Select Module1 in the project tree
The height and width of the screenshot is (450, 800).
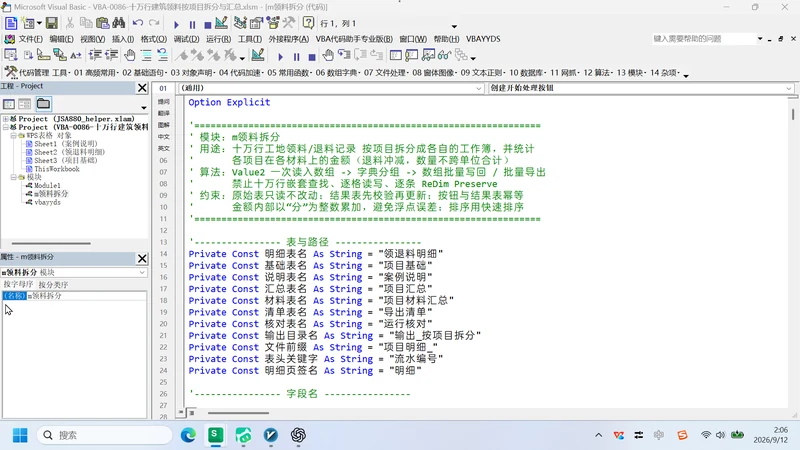pyautogui.click(x=47, y=185)
